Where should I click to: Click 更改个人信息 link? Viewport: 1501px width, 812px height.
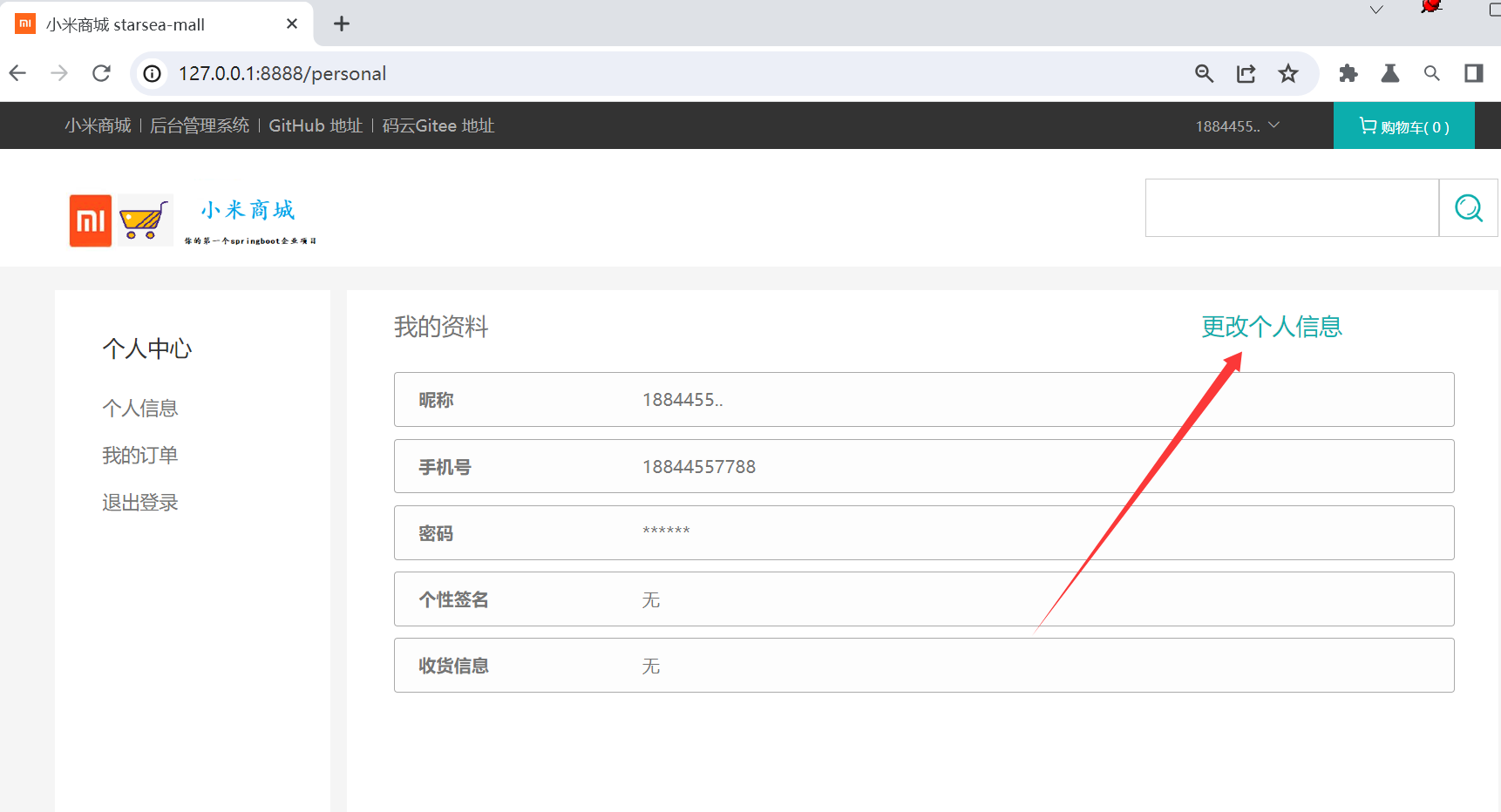click(1272, 327)
